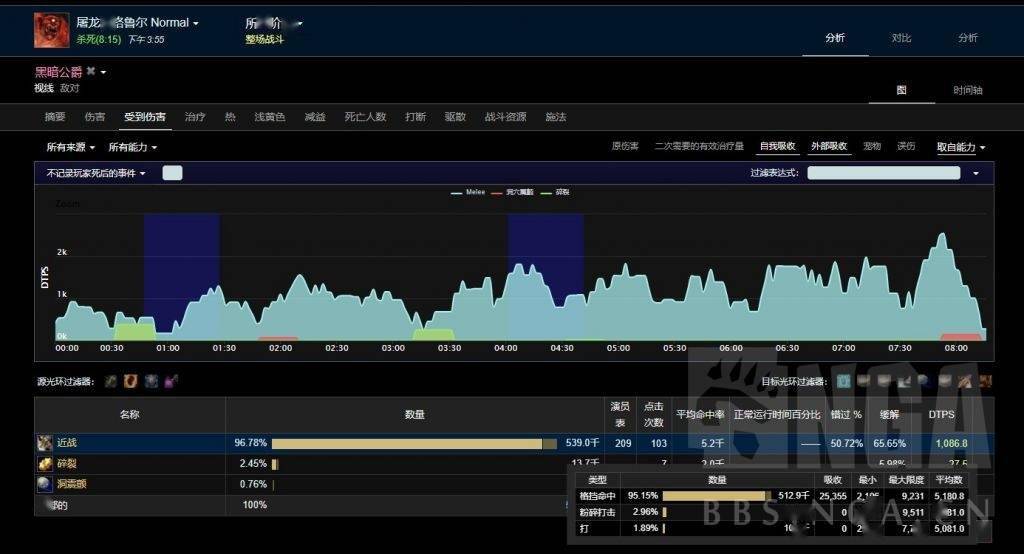1024x554 pixels.
Task: Click the second source aura filter icon
Action: tap(131, 381)
